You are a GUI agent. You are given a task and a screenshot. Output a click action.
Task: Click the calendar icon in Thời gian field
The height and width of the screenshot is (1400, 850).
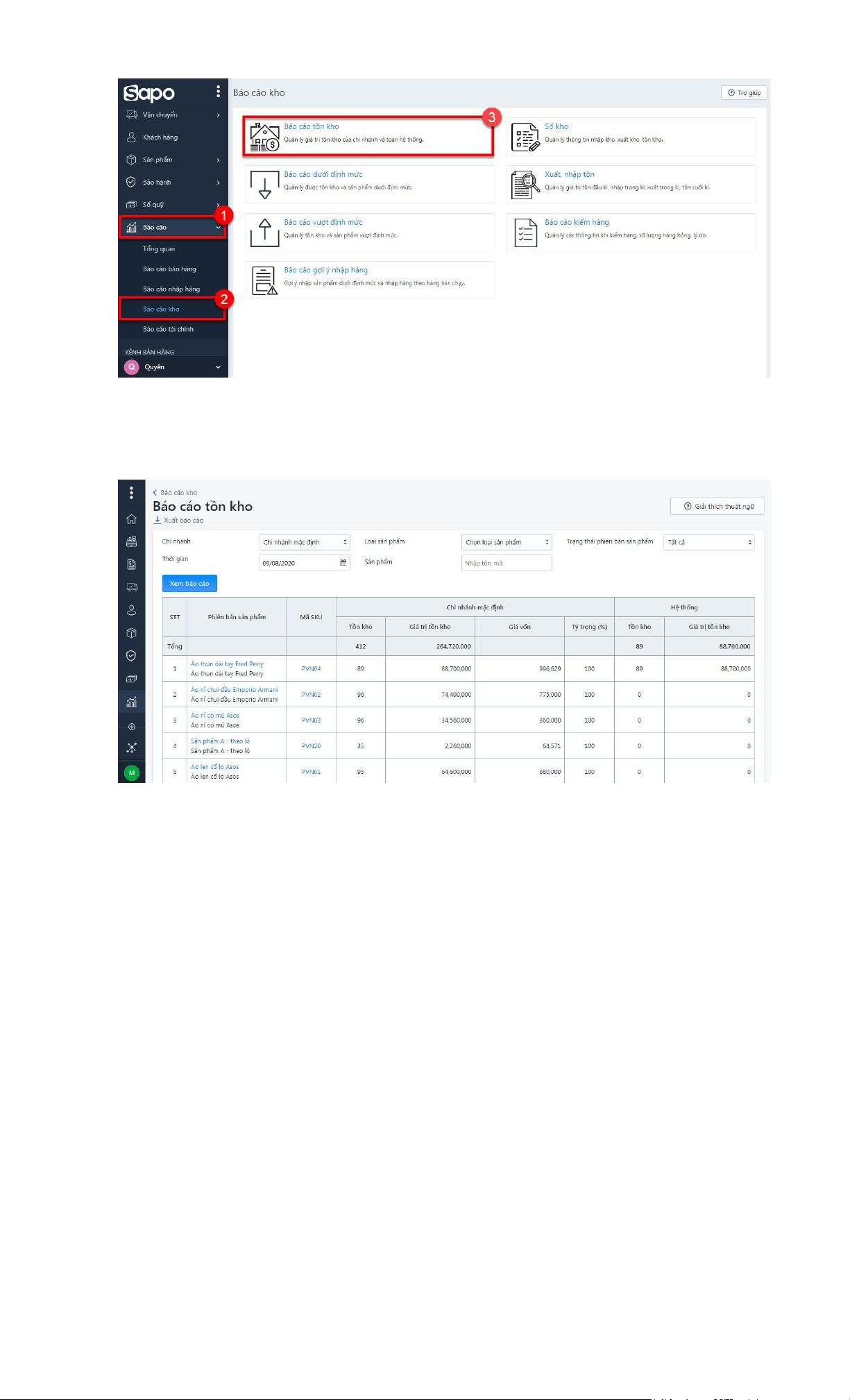tap(343, 563)
